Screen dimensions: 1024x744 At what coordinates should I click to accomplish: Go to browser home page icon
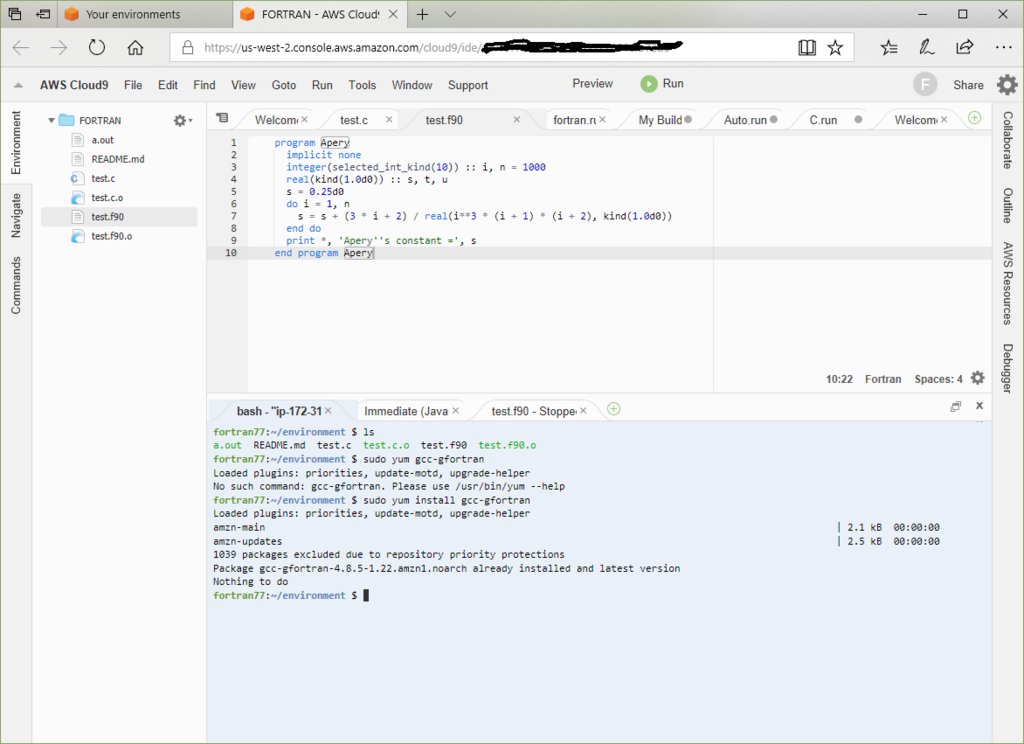(135, 47)
